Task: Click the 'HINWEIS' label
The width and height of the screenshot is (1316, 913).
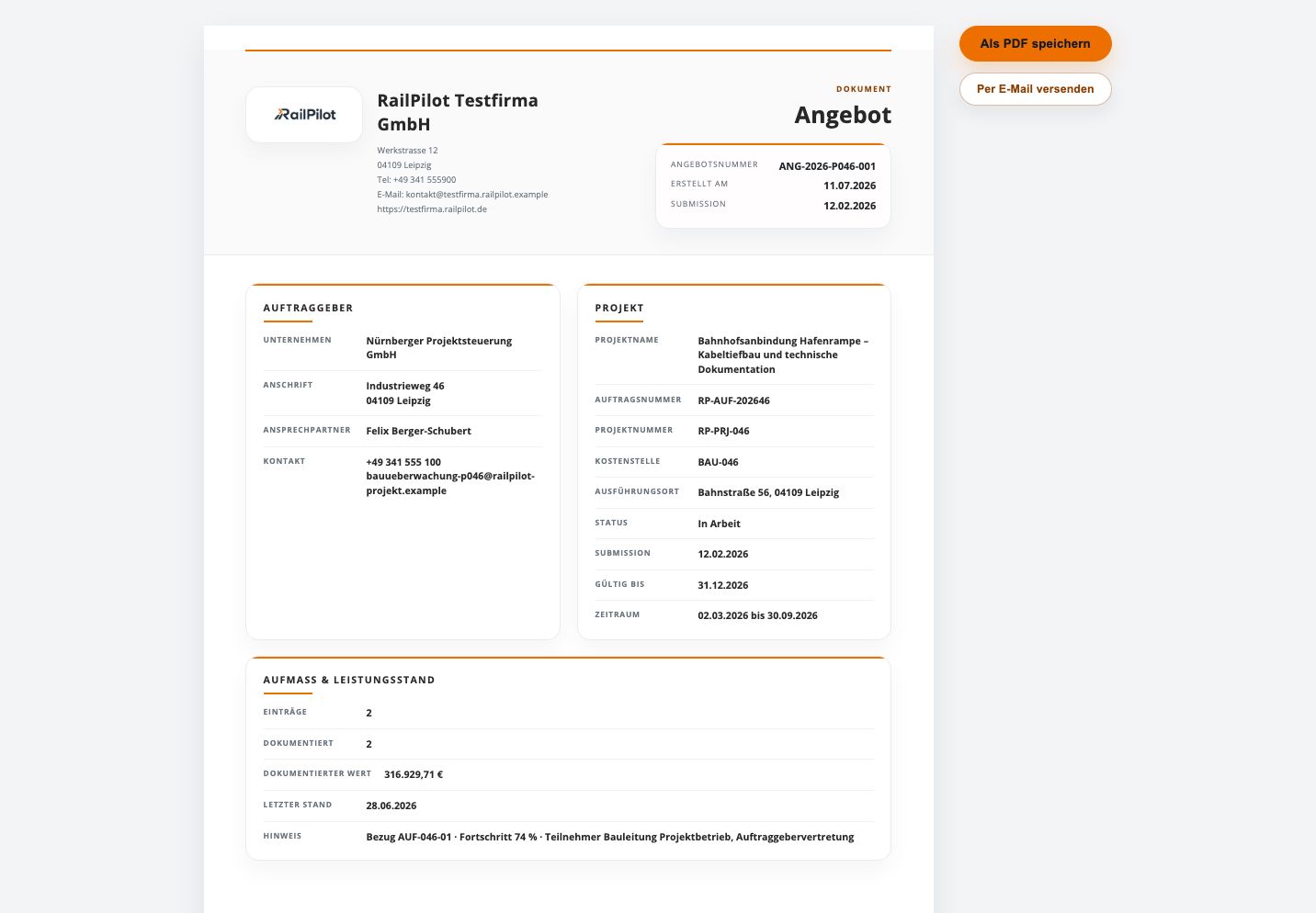Action: coord(282,836)
